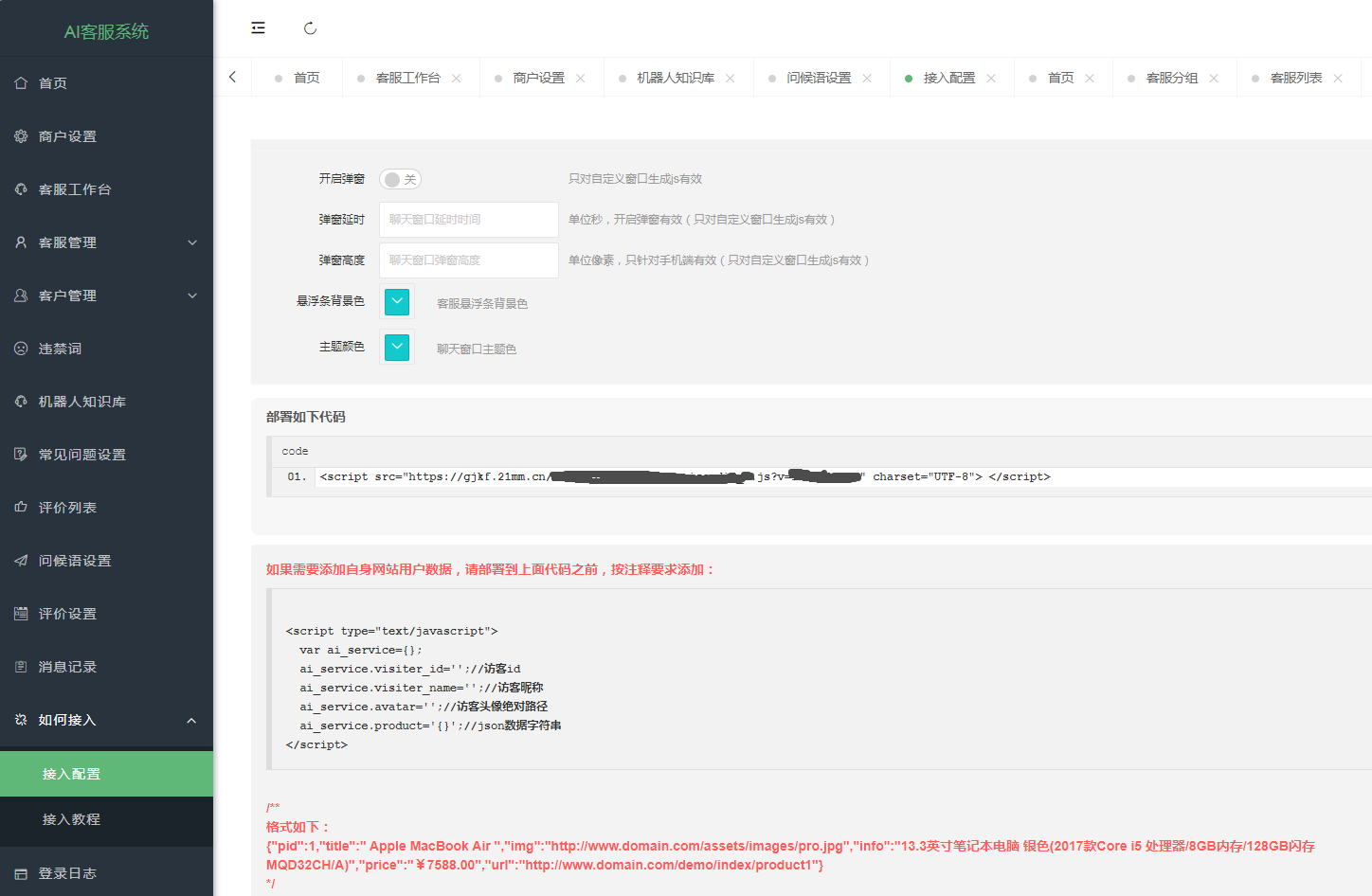Click the home icon beside 首页 in sidebar
Image resolution: width=1372 pixels, height=896 pixels.
(21, 83)
